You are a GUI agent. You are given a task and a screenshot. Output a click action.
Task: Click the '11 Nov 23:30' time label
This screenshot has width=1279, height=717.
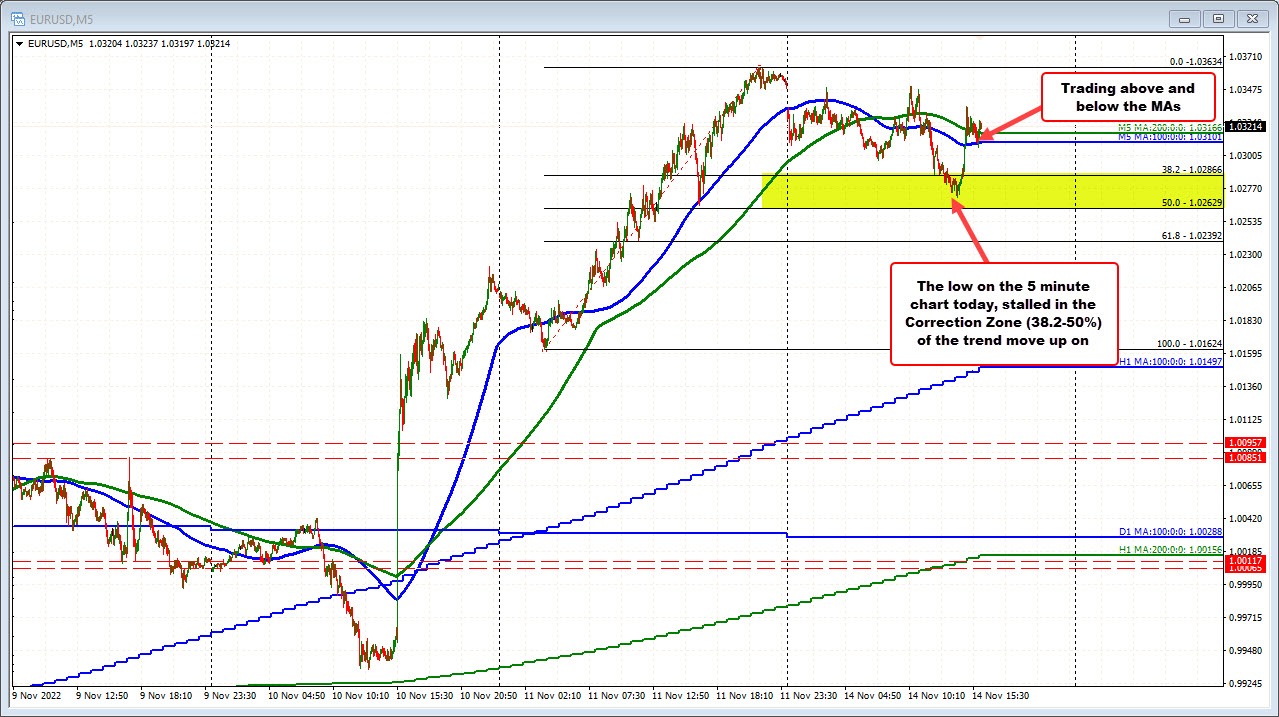[x=810, y=695]
